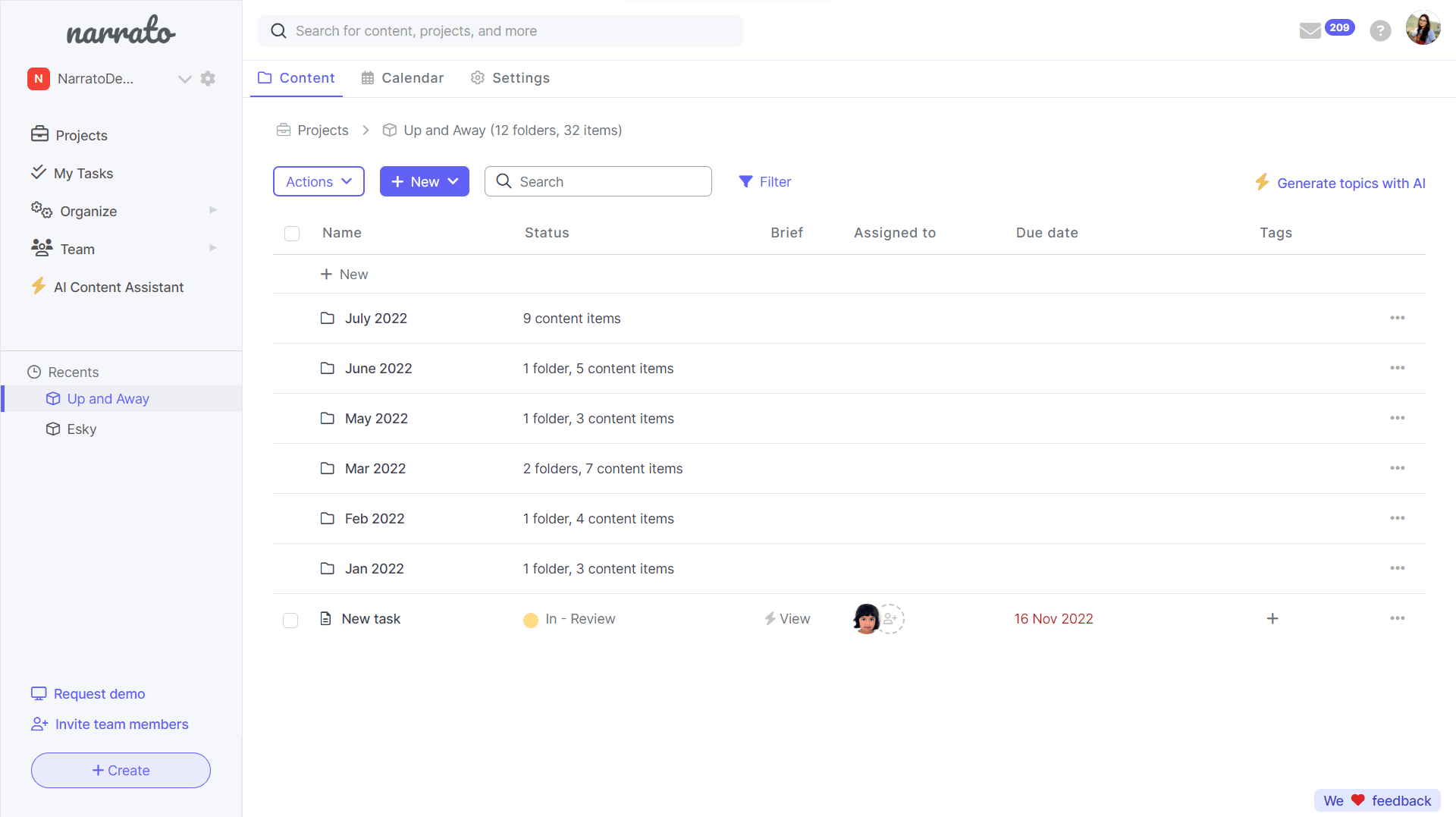Click the New task document icon

click(326, 618)
